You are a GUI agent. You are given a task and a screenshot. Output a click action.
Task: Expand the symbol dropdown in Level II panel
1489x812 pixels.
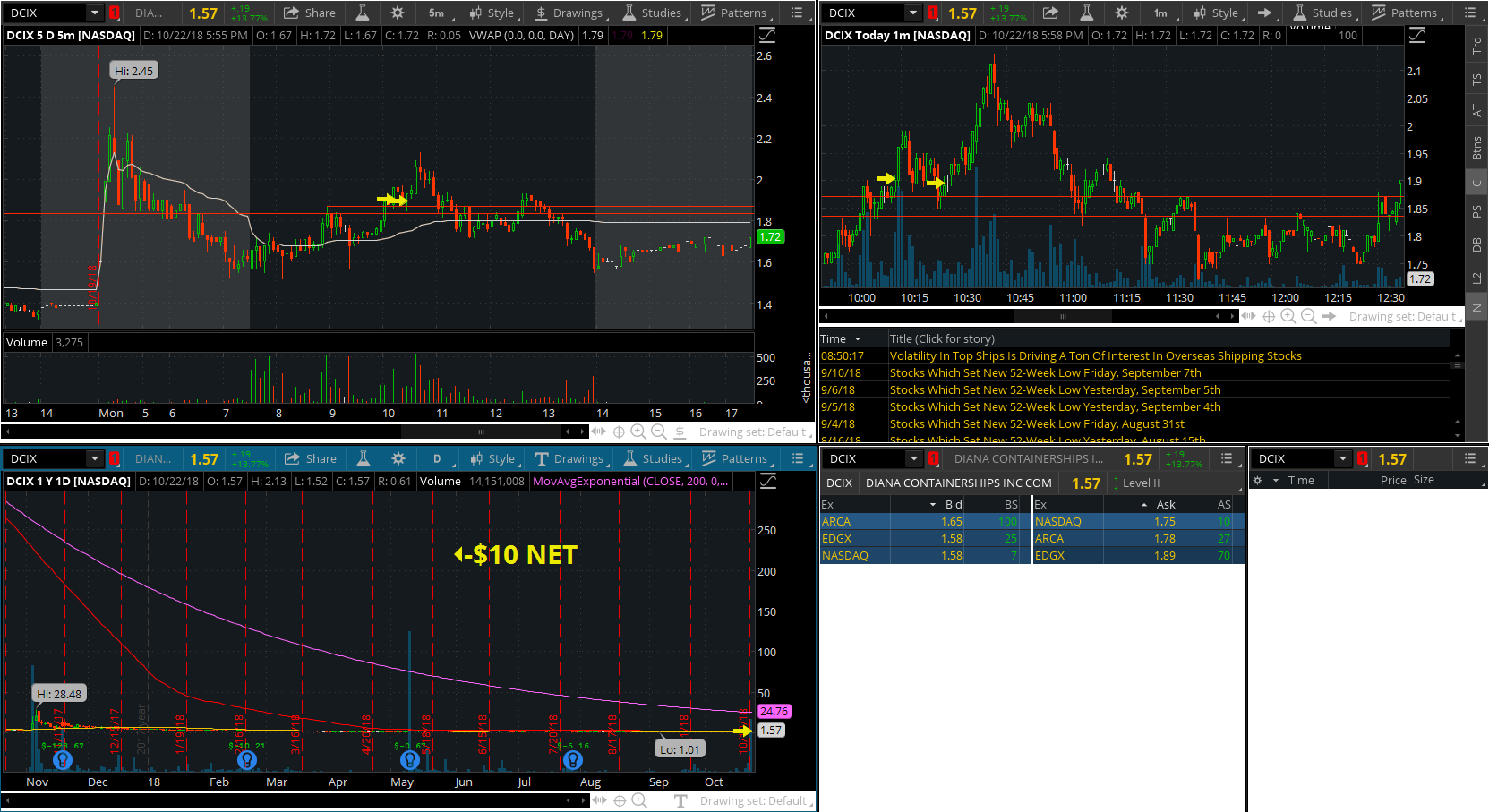tap(914, 458)
